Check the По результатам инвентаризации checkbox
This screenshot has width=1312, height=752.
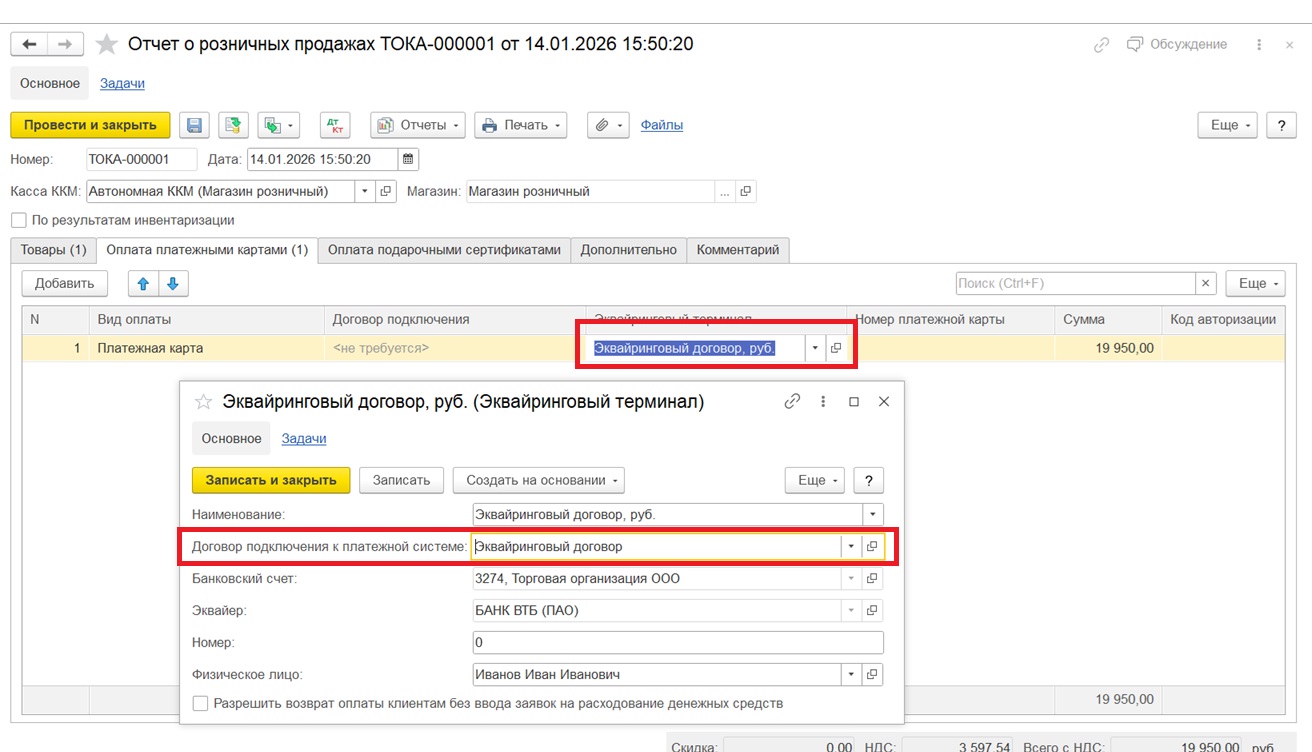[x=18, y=220]
